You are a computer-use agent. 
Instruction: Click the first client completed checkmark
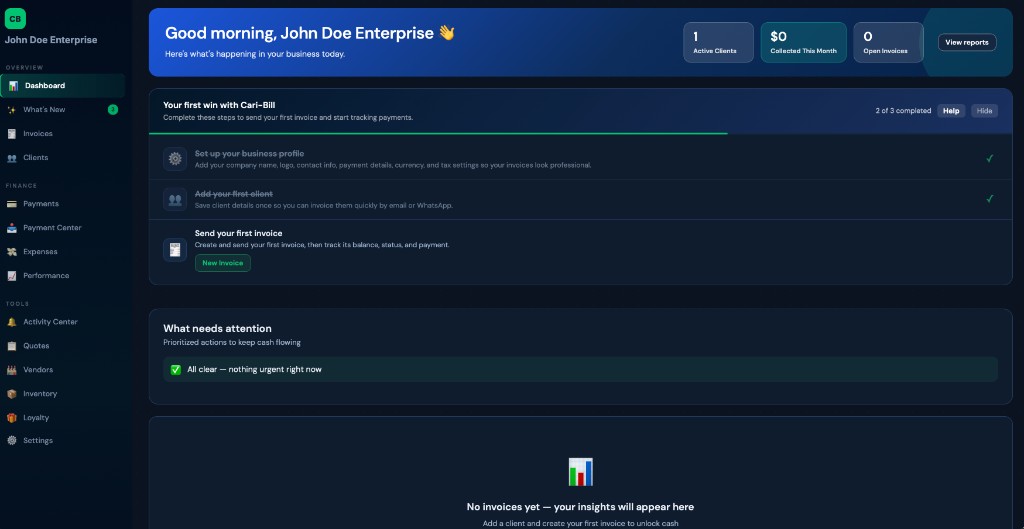pos(989,199)
